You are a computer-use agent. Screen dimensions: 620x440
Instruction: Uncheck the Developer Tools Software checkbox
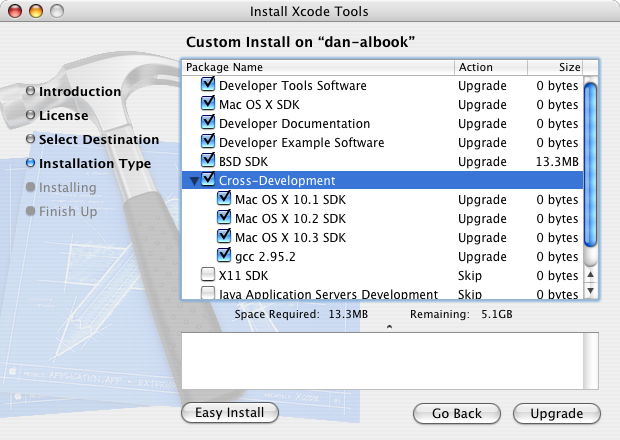coord(208,86)
